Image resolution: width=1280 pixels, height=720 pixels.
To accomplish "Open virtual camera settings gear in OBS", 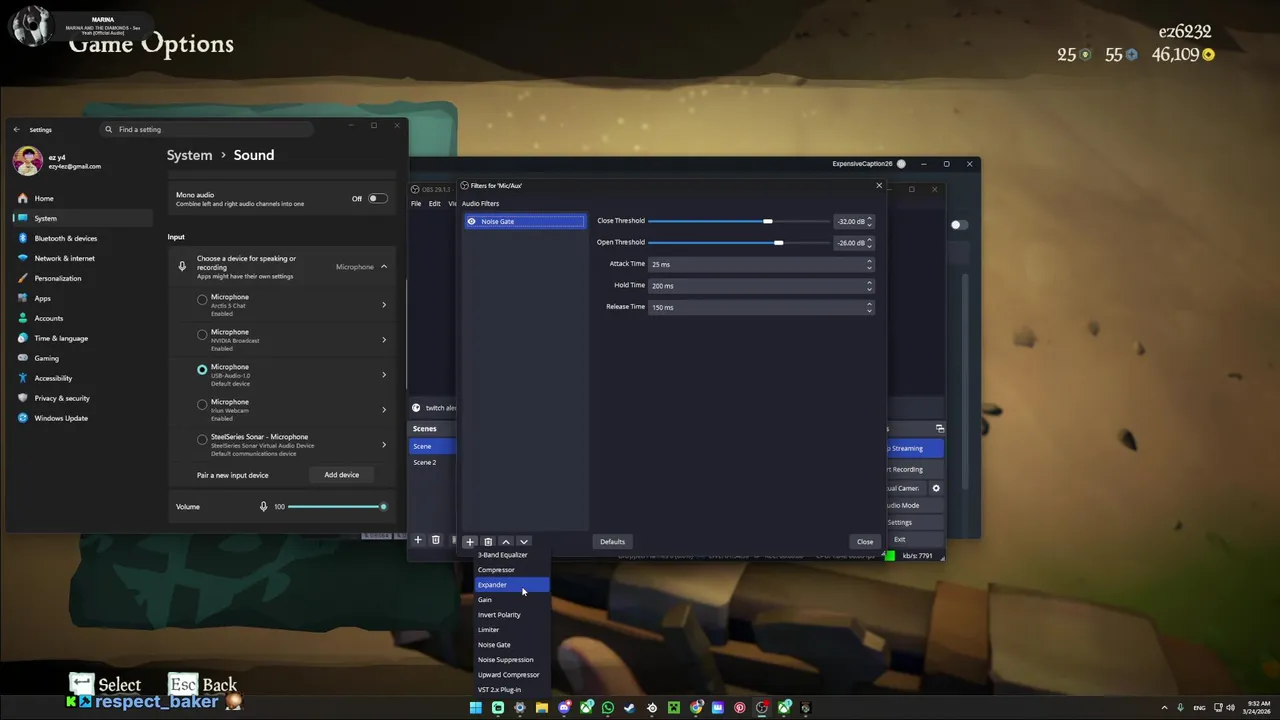I will [936, 488].
